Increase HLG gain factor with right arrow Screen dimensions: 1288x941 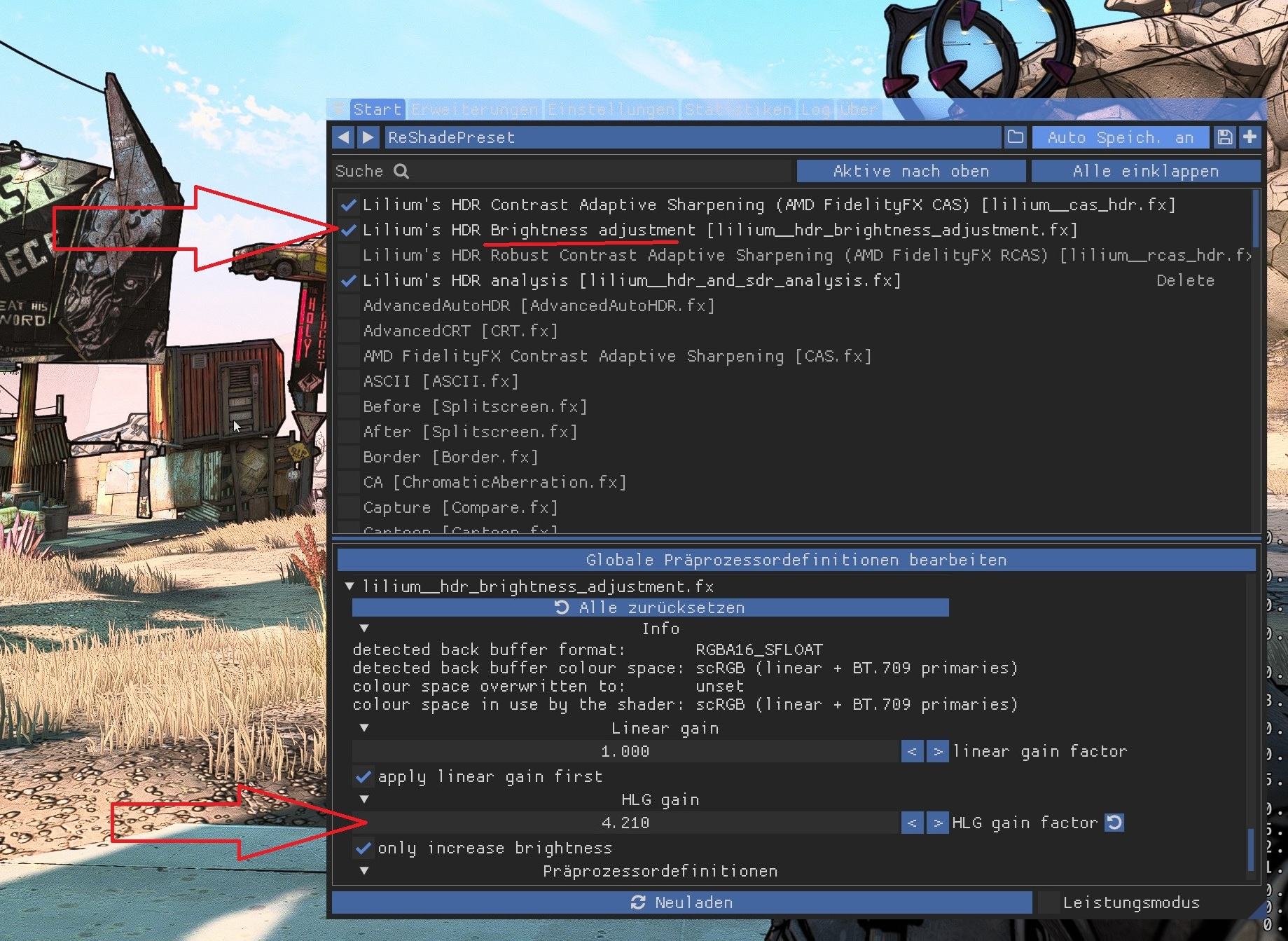(x=938, y=823)
